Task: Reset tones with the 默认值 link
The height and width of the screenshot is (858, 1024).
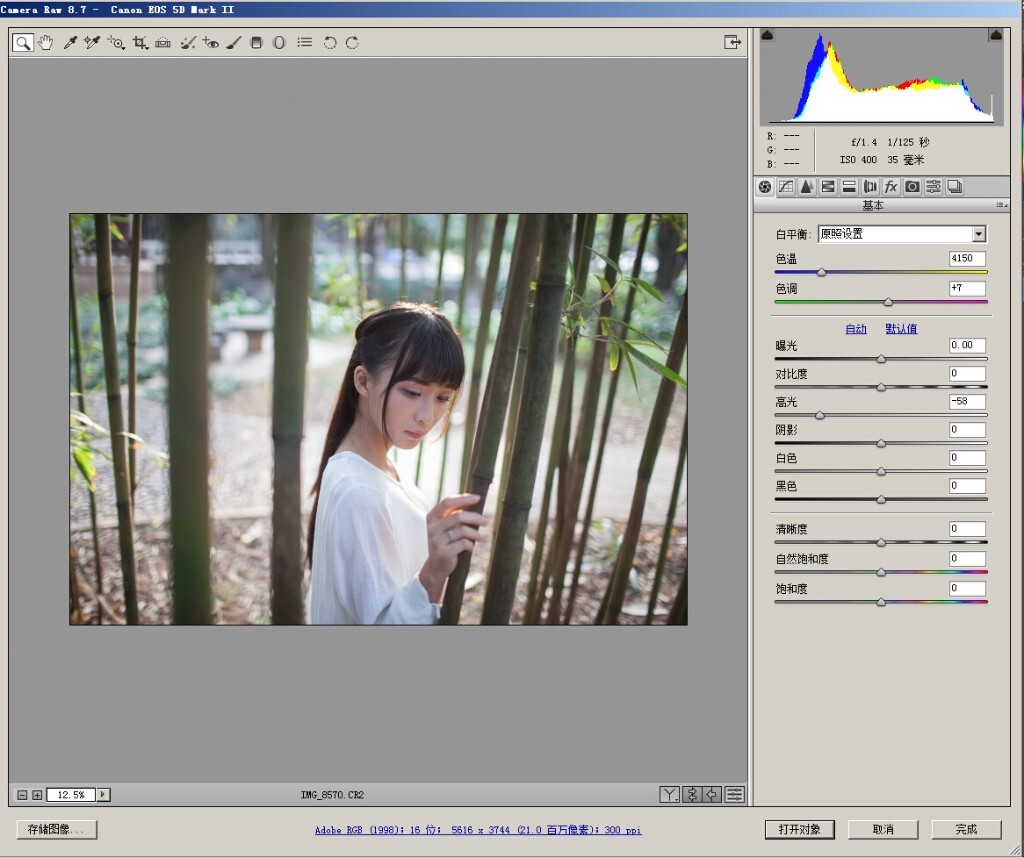Action: click(x=901, y=329)
